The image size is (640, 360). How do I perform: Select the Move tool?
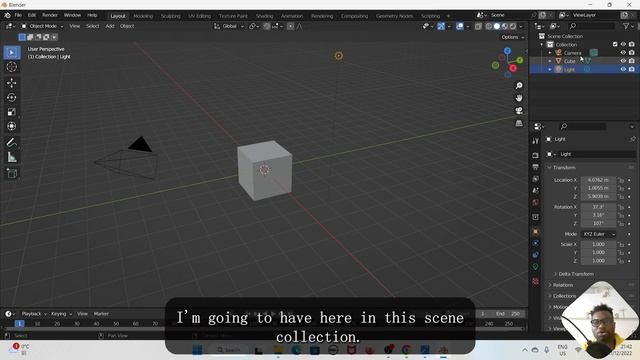[x=11, y=83]
